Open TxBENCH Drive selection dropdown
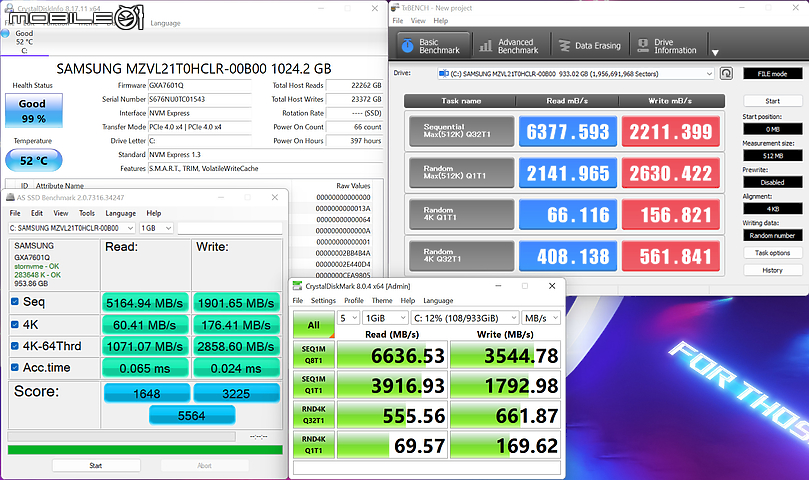This screenshot has height=480, width=809. 575,74
